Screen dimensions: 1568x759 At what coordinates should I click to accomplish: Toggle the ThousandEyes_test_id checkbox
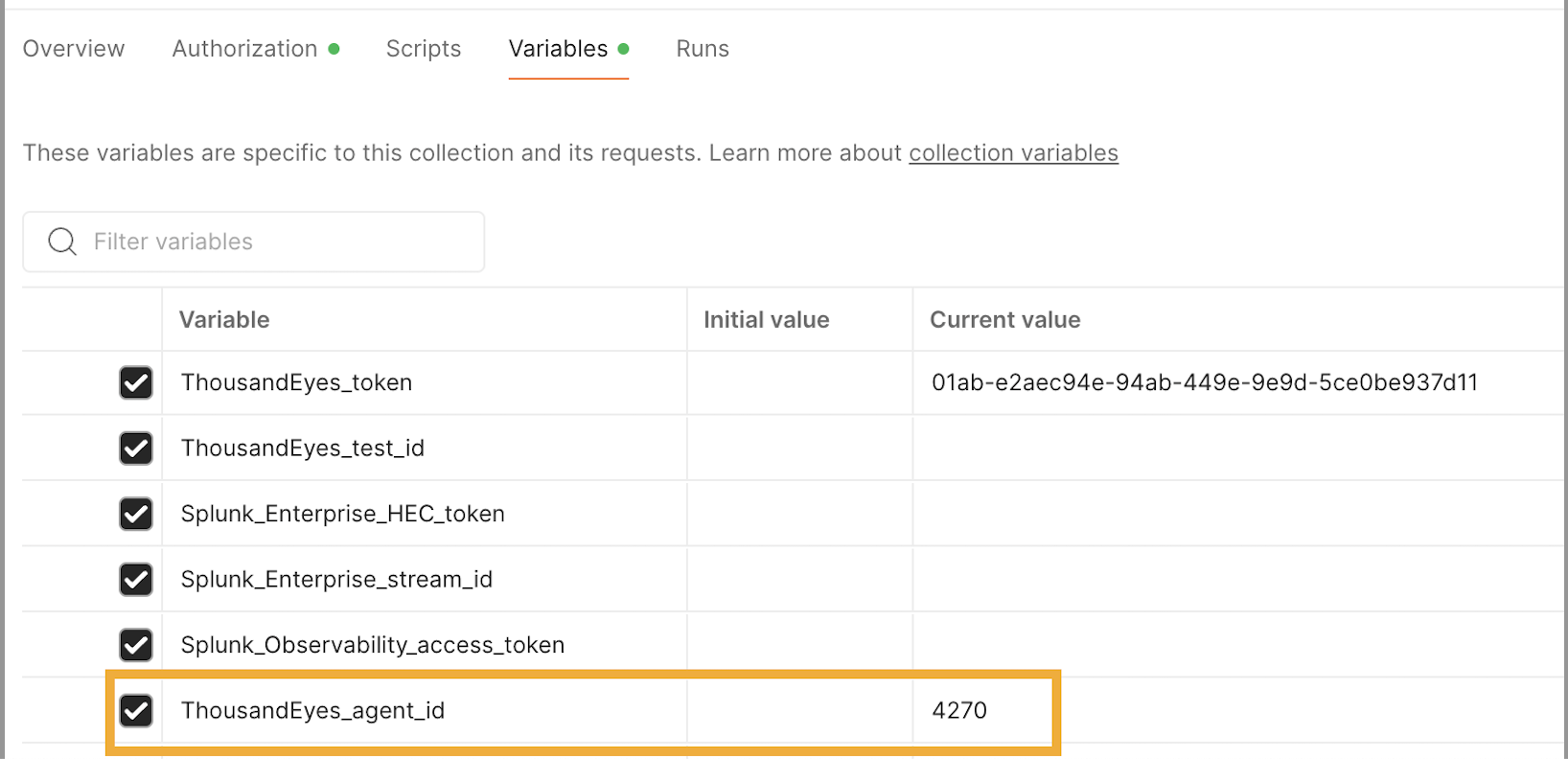pos(136,448)
